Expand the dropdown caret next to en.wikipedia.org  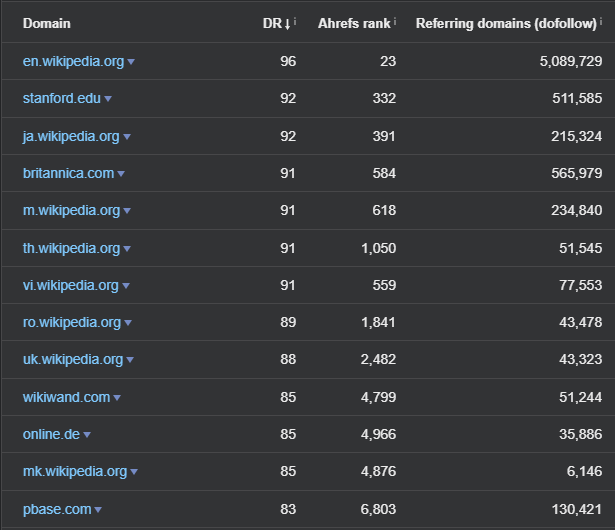coord(131,62)
